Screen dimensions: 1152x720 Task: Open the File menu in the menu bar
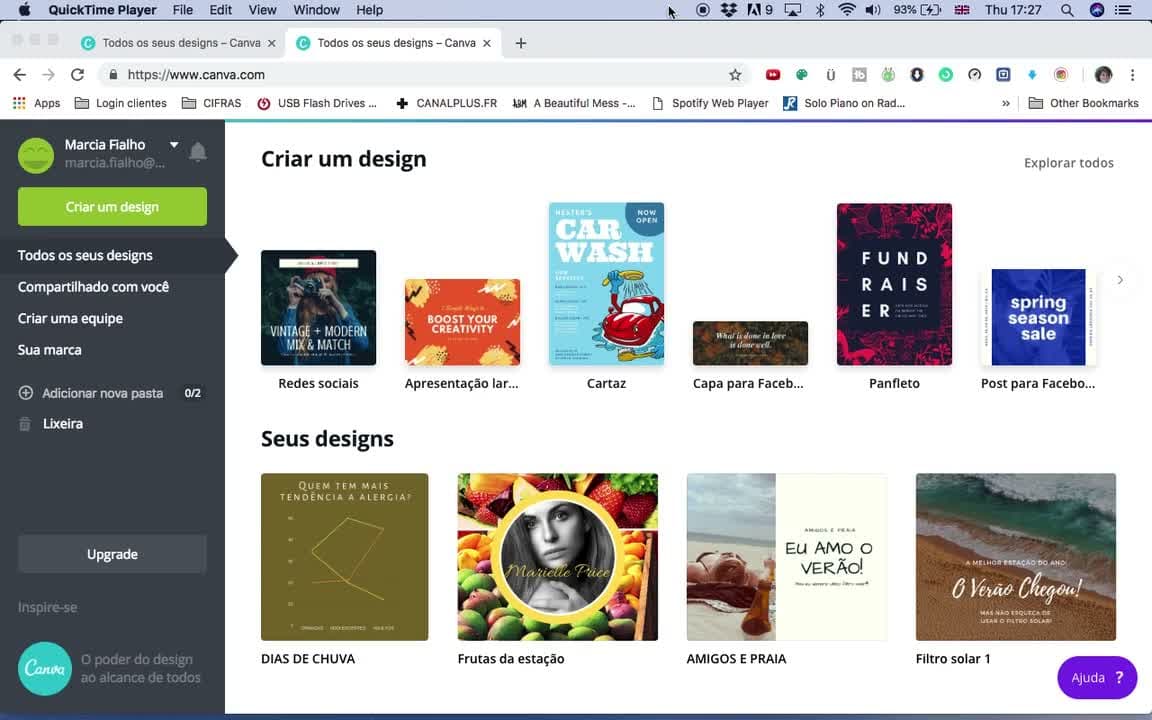pos(182,10)
